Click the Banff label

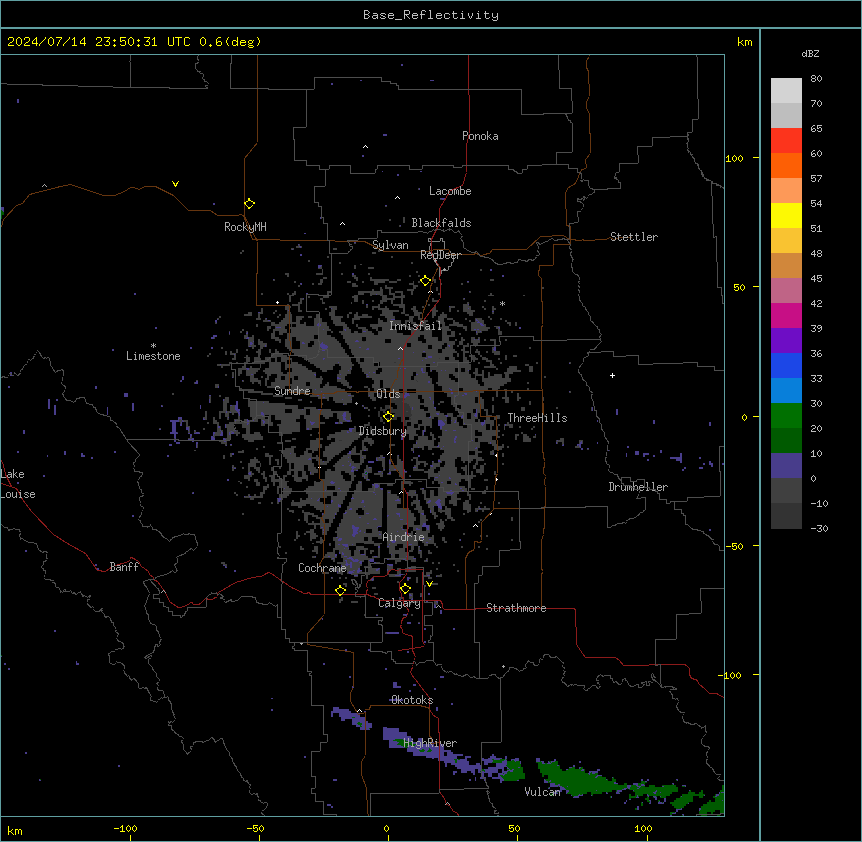[x=124, y=567]
